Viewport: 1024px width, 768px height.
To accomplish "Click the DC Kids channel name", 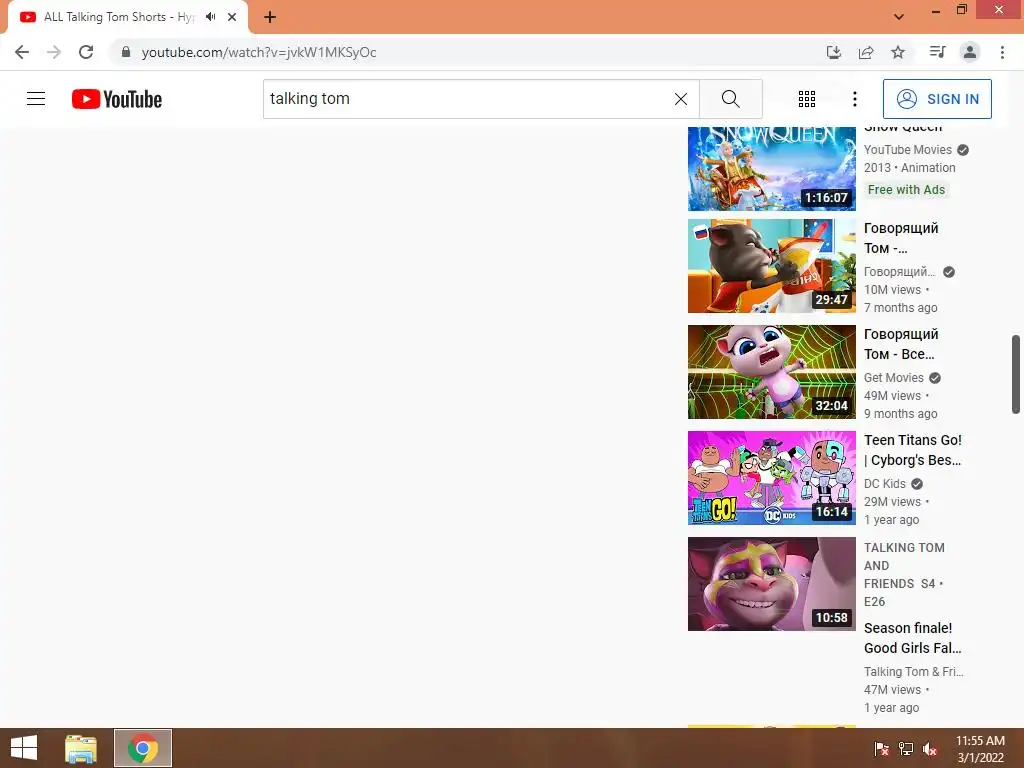I will (x=885, y=483).
